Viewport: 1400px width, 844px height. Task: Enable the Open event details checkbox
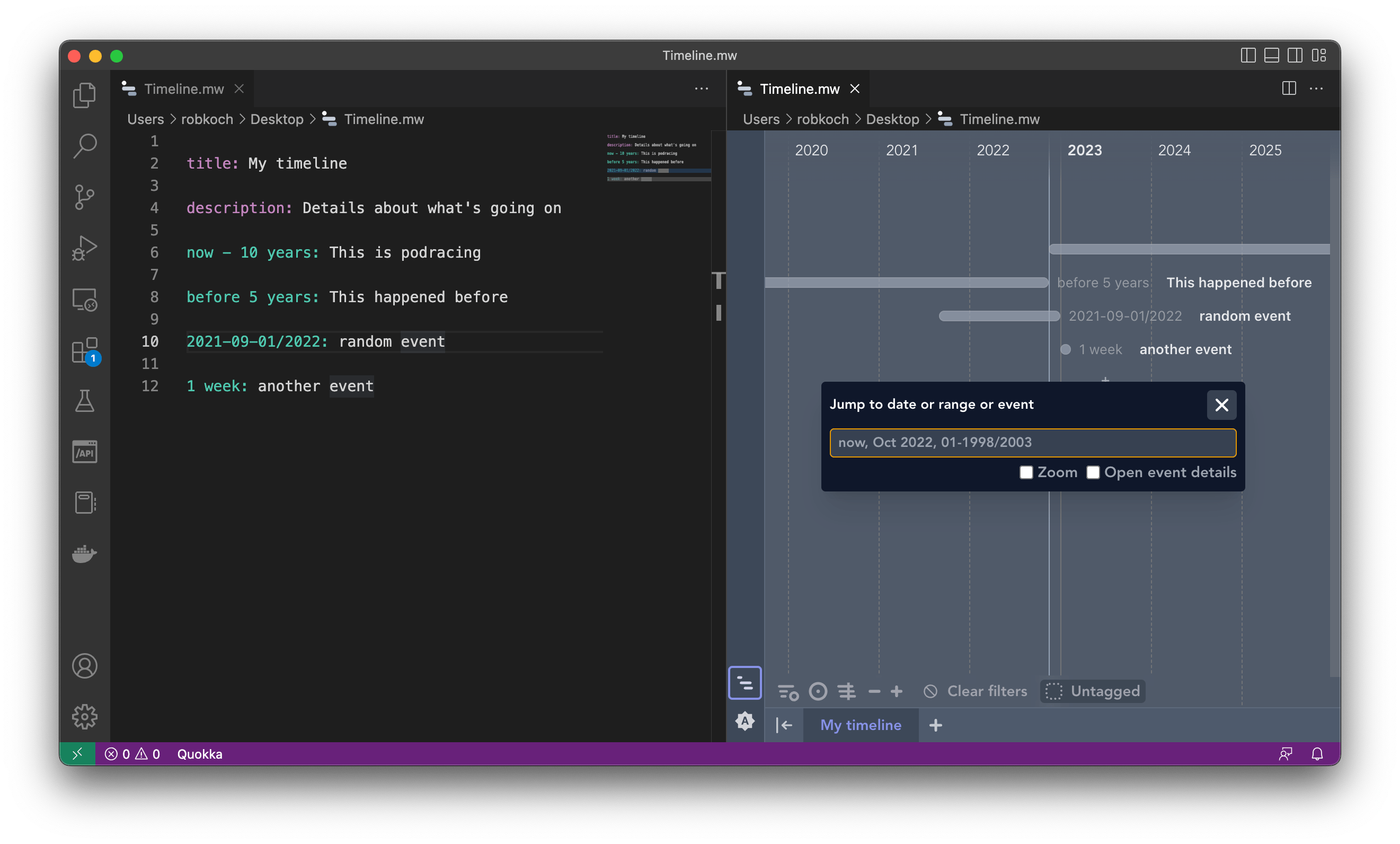click(1093, 472)
